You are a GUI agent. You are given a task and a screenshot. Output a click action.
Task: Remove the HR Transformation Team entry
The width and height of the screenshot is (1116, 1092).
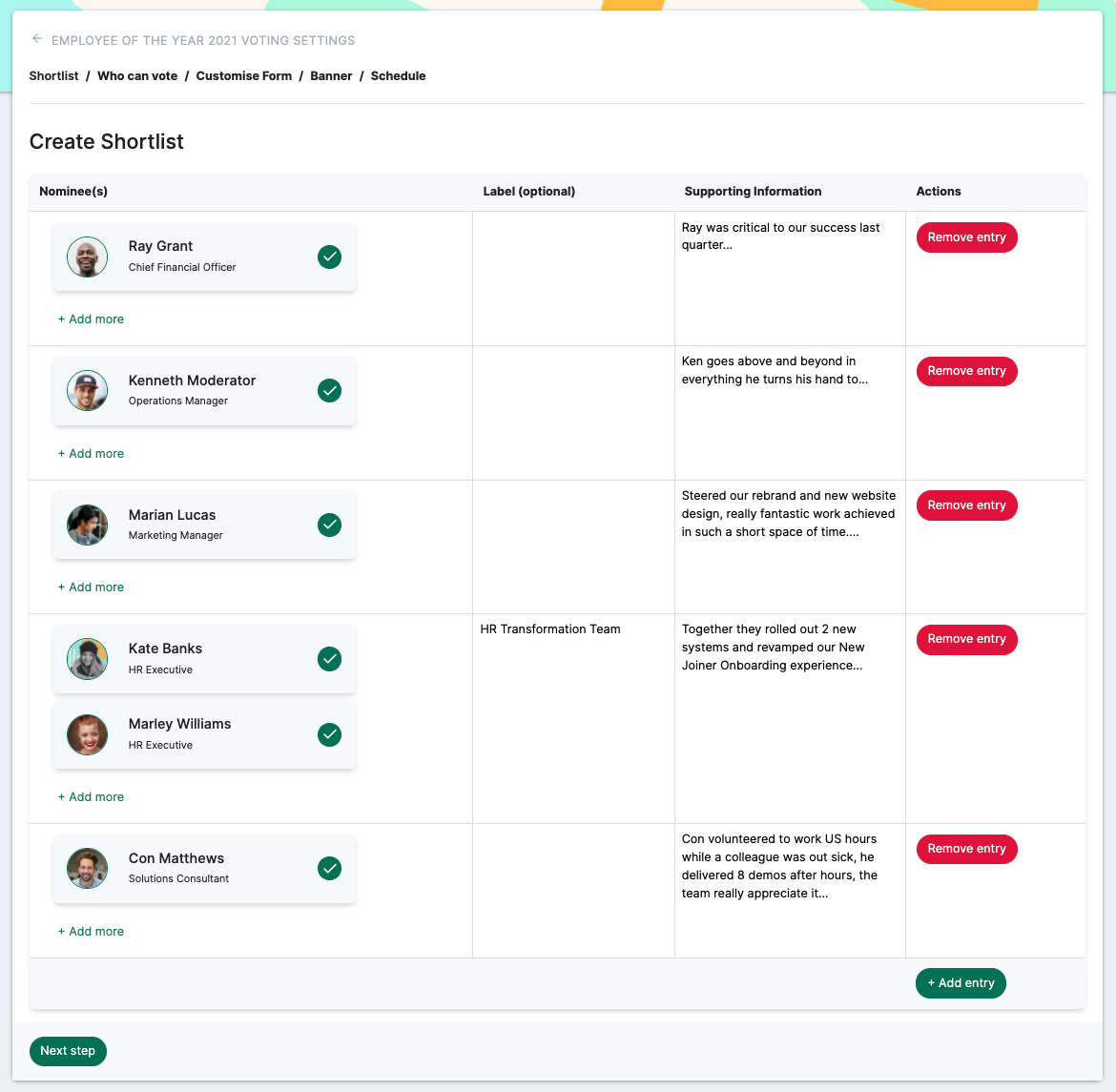(966, 639)
